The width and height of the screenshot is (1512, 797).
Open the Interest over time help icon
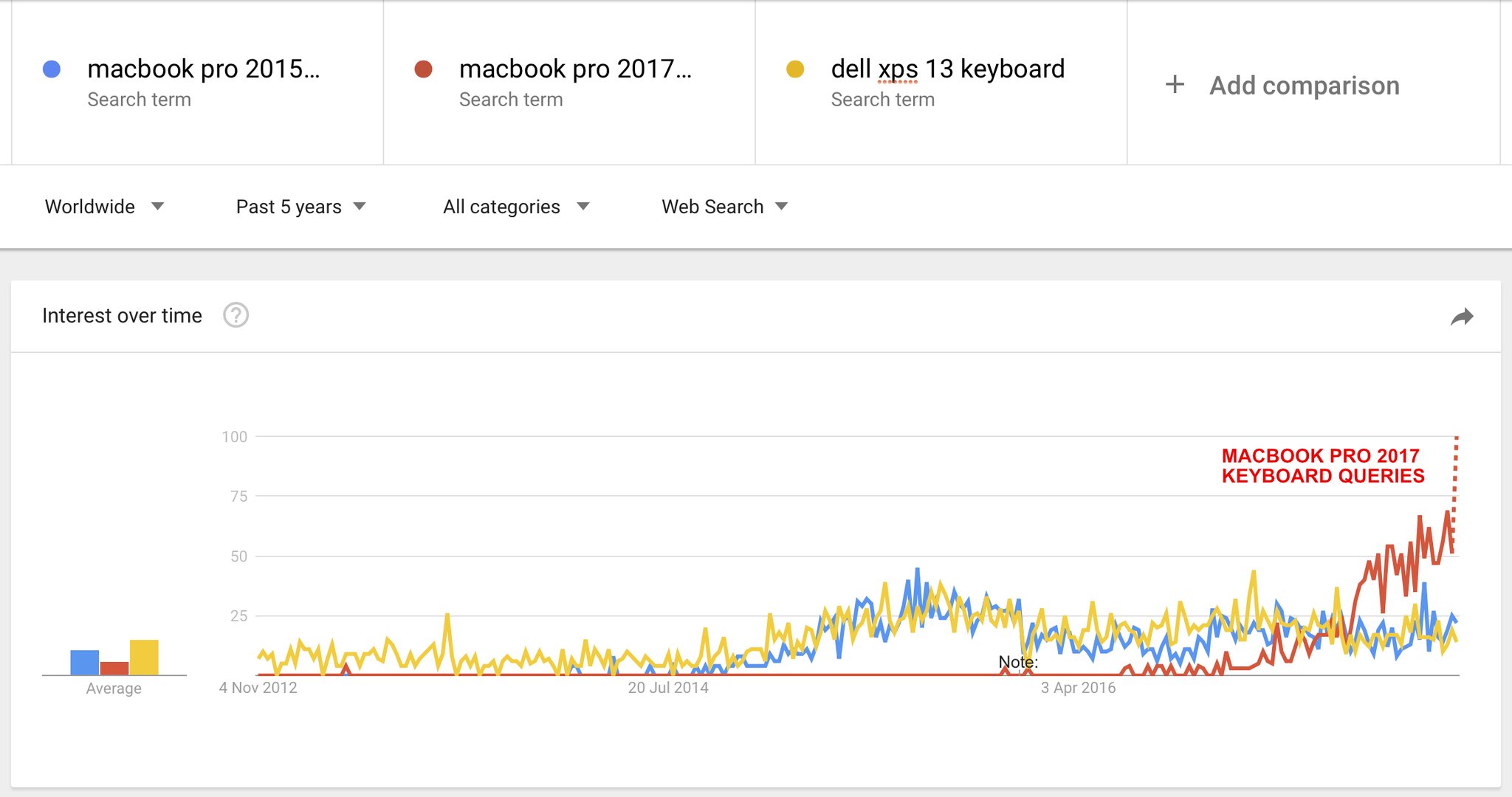pos(236,315)
